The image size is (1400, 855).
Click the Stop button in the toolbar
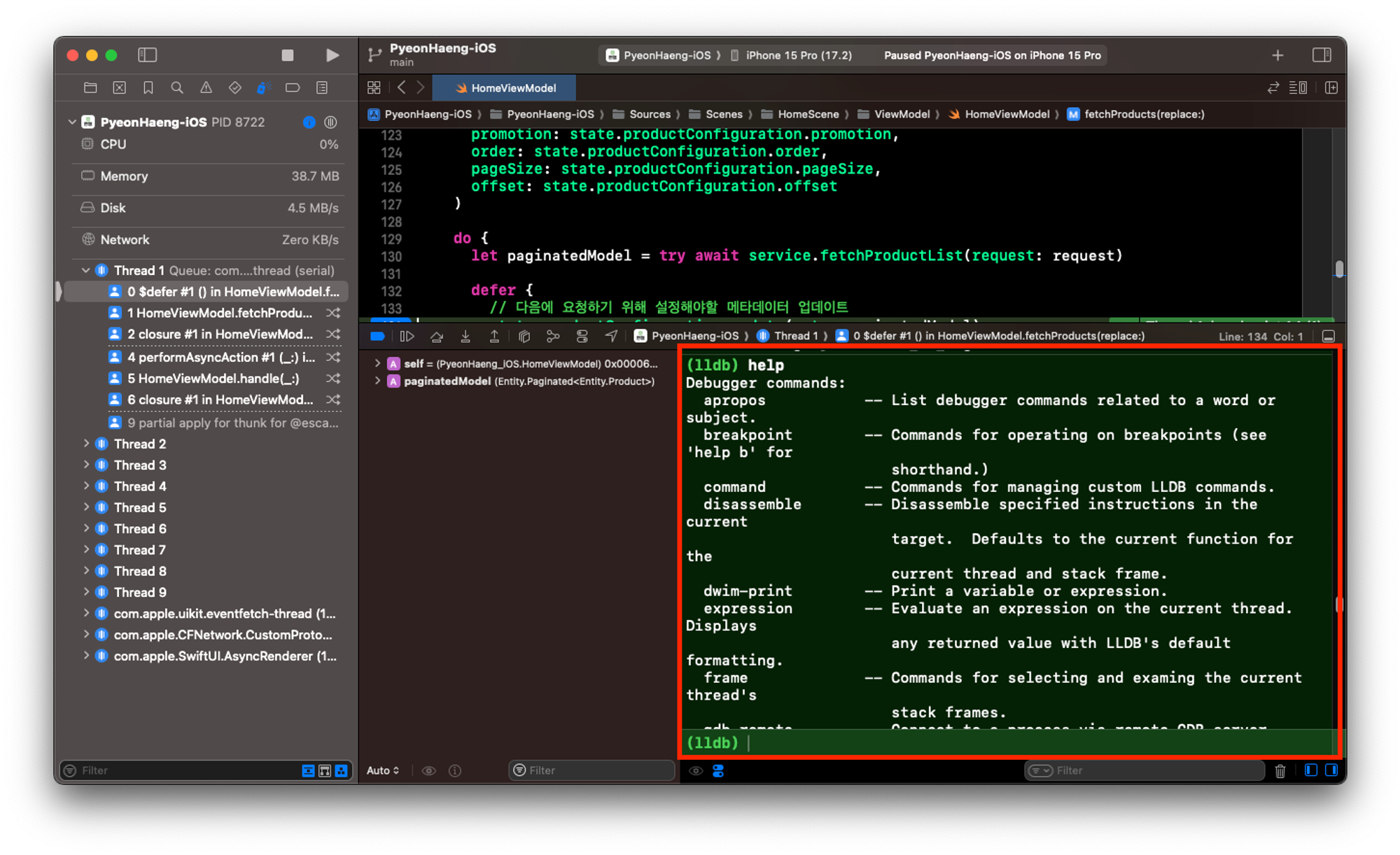287,55
